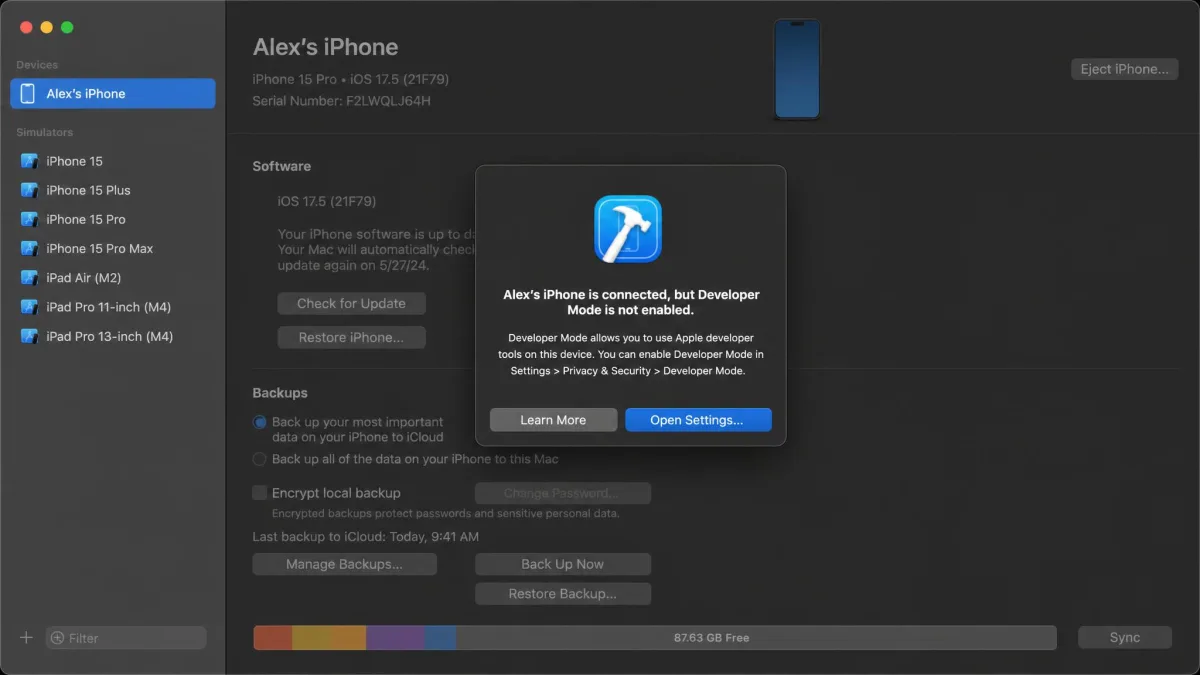1200x675 pixels.
Task: Choose back up important data to iCloud
Action: pyautogui.click(x=260, y=422)
